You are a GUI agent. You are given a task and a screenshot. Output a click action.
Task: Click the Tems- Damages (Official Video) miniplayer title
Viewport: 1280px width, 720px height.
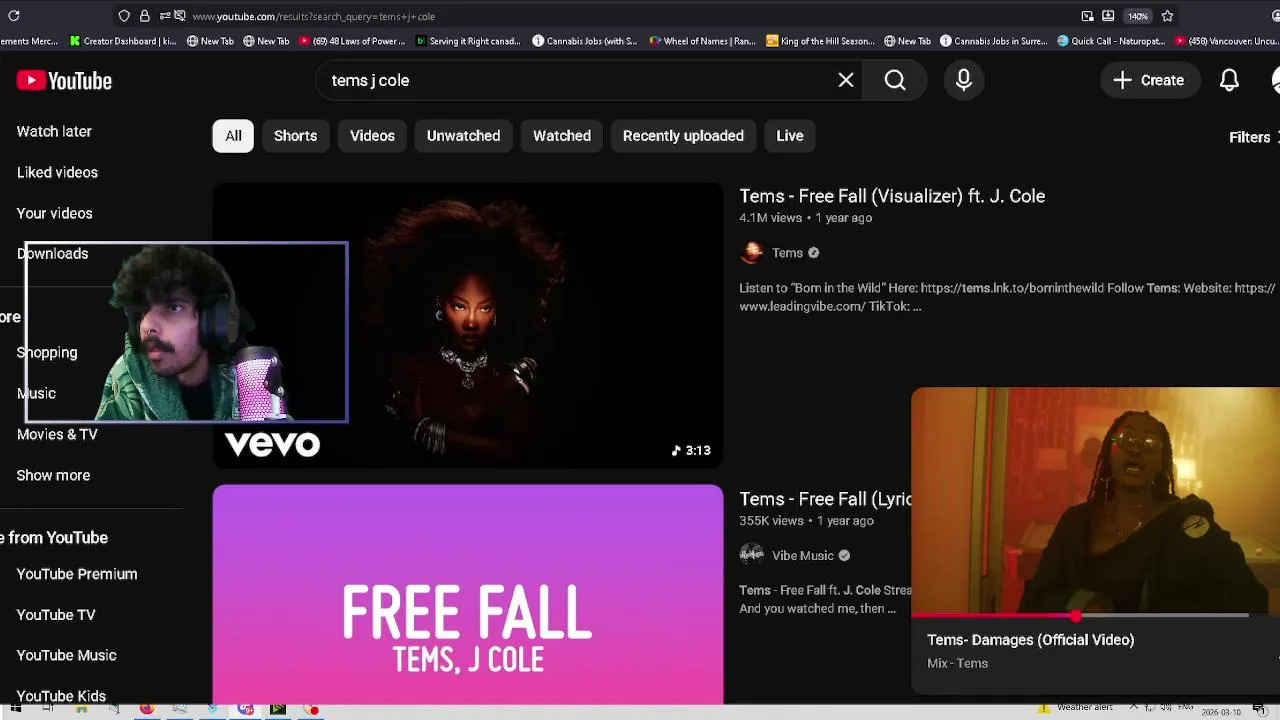point(1030,640)
